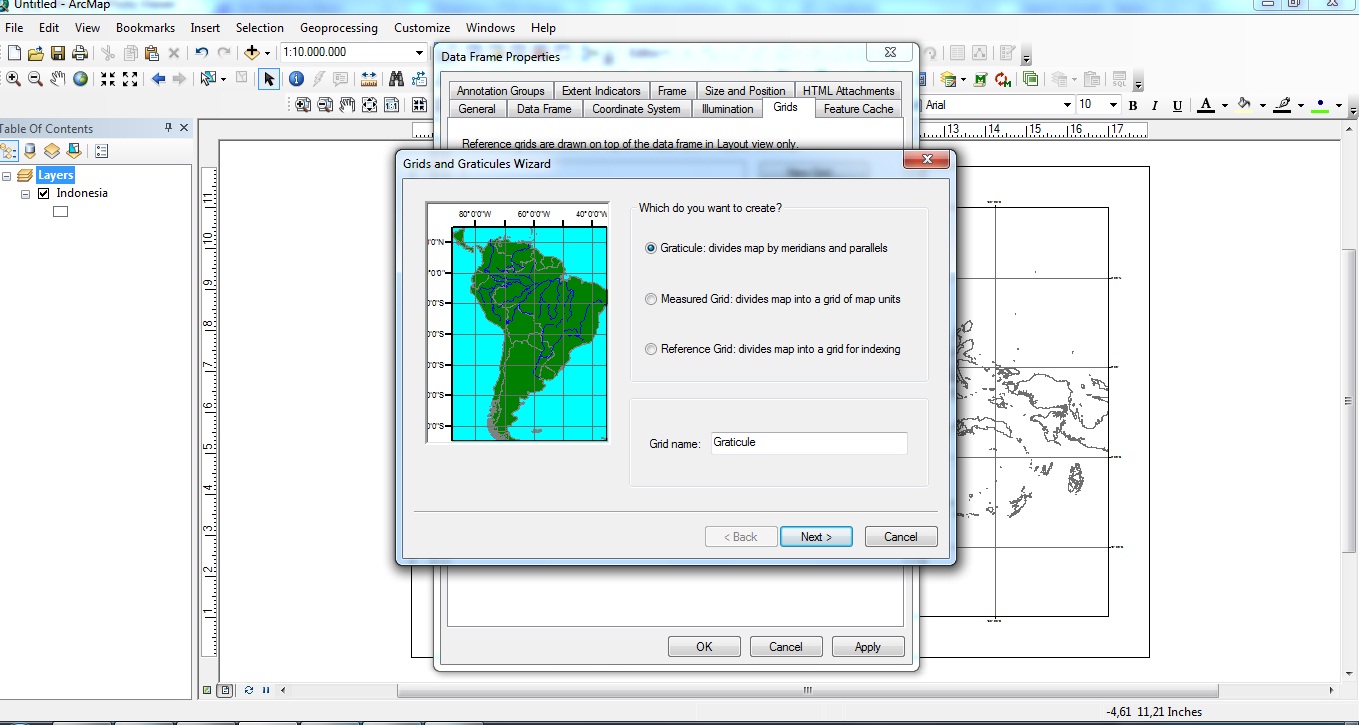Open the Arial font name dropdown

1067,105
